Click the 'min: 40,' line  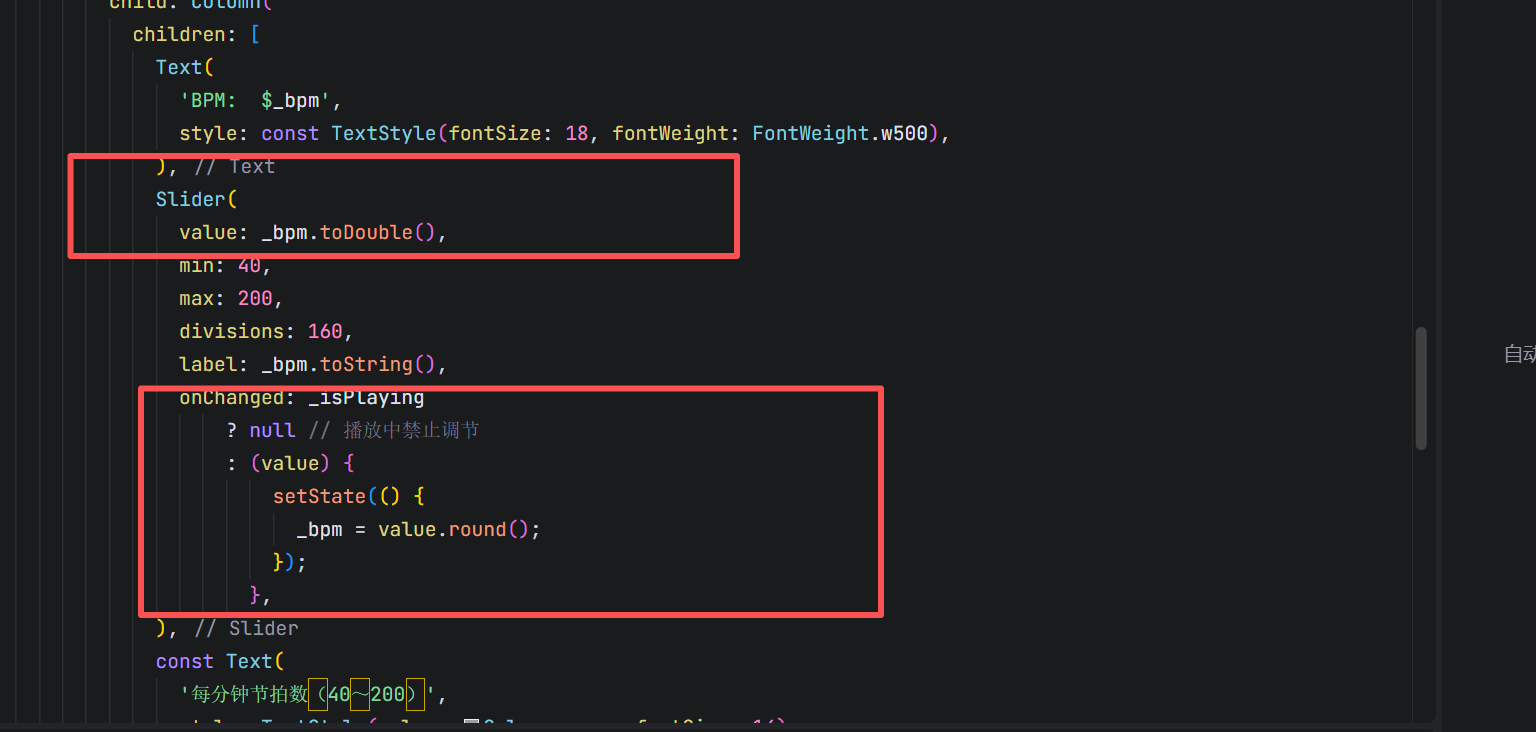(x=226, y=265)
